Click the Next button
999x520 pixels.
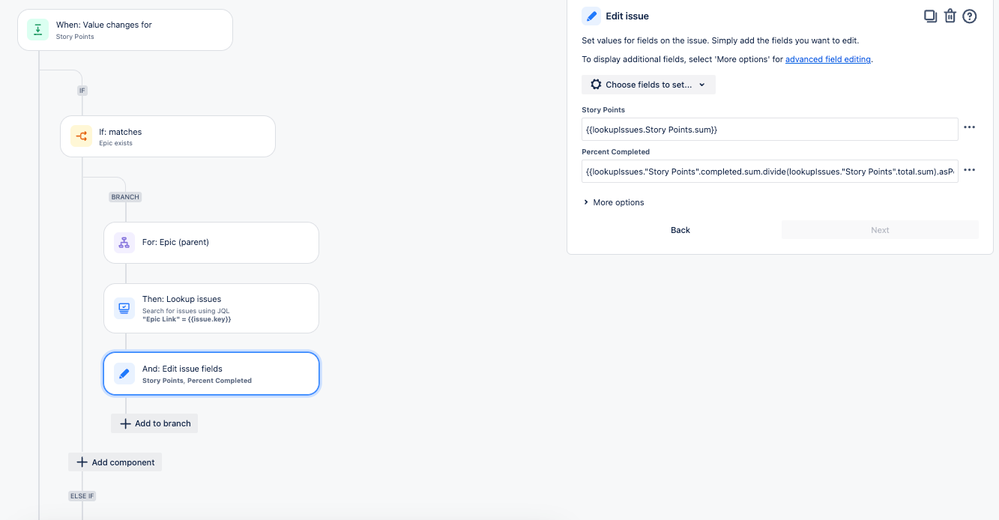pyautogui.click(x=880, y=230)
